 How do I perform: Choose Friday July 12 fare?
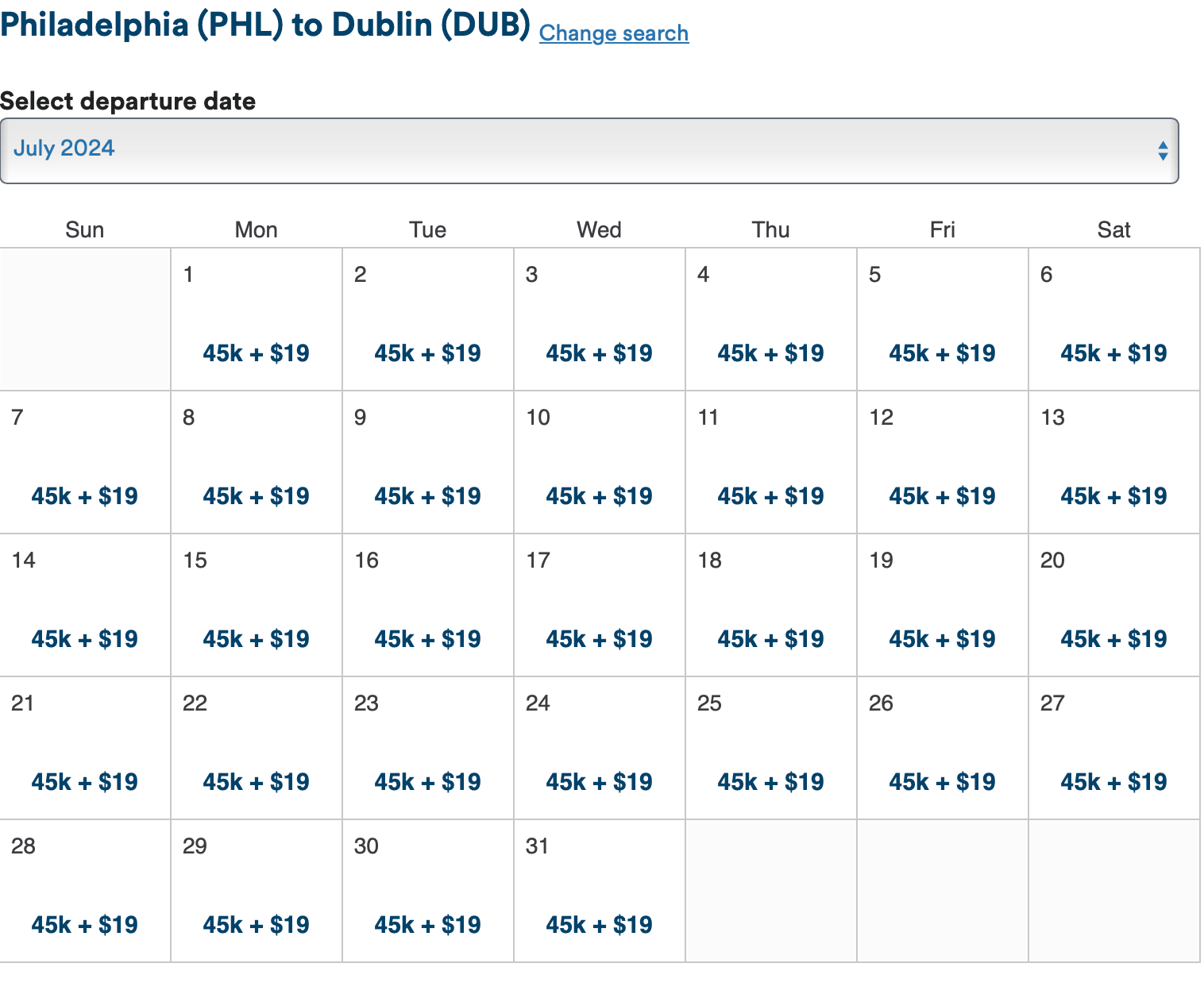pyautogui.click(x=942, y=496)
